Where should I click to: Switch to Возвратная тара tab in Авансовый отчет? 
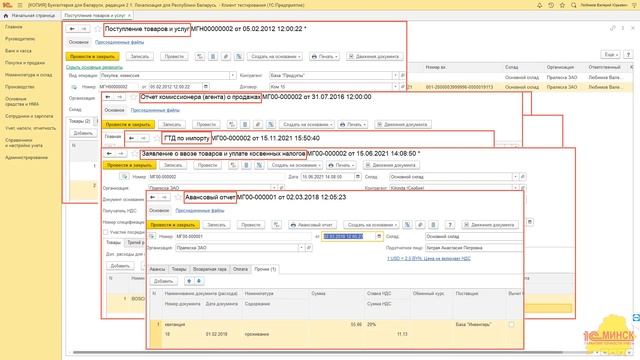click(x=209, y=269)
